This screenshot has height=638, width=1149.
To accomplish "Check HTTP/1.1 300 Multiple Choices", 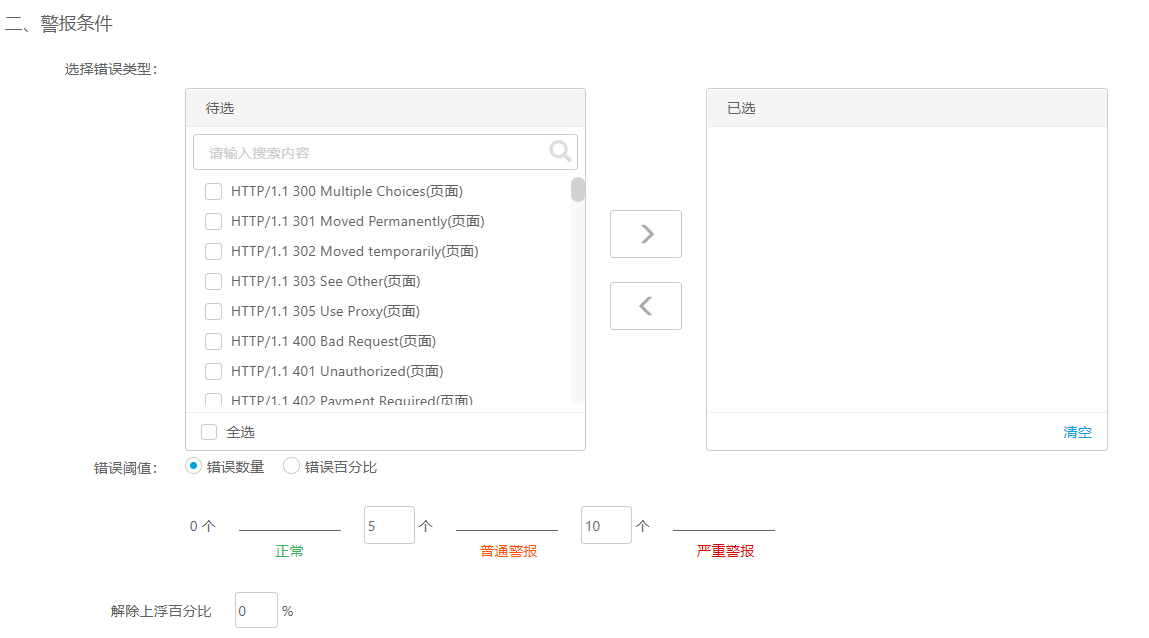I will 213,192.
